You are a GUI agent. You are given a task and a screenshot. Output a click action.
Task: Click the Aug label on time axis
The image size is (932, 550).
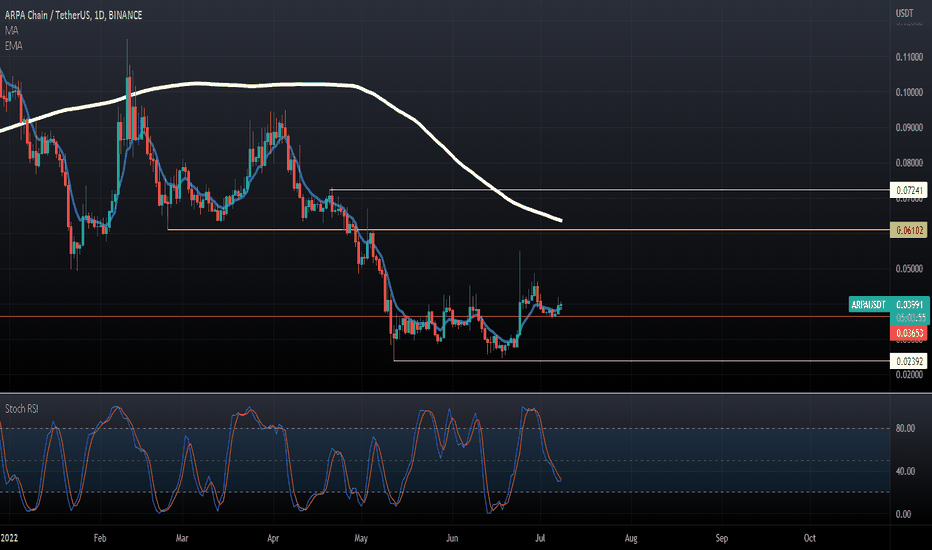[x=631, y=538]
